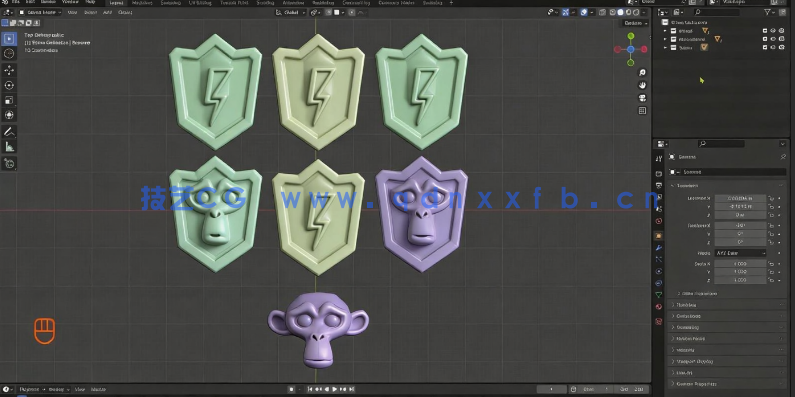The width and height of the screenshot is (795, 397).
Task: Switch to the UV Editing workspace tab
Action: (x=200, y=3)
